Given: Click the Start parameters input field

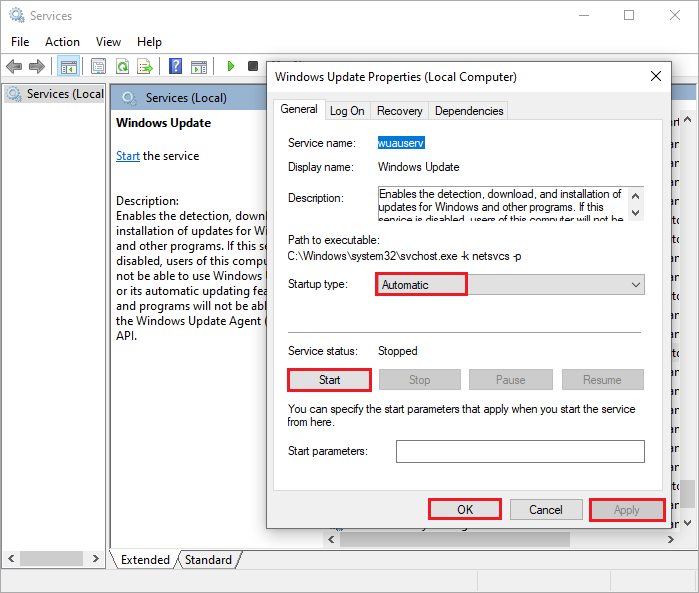Looking at the screenshot, I should coord(520,451).
